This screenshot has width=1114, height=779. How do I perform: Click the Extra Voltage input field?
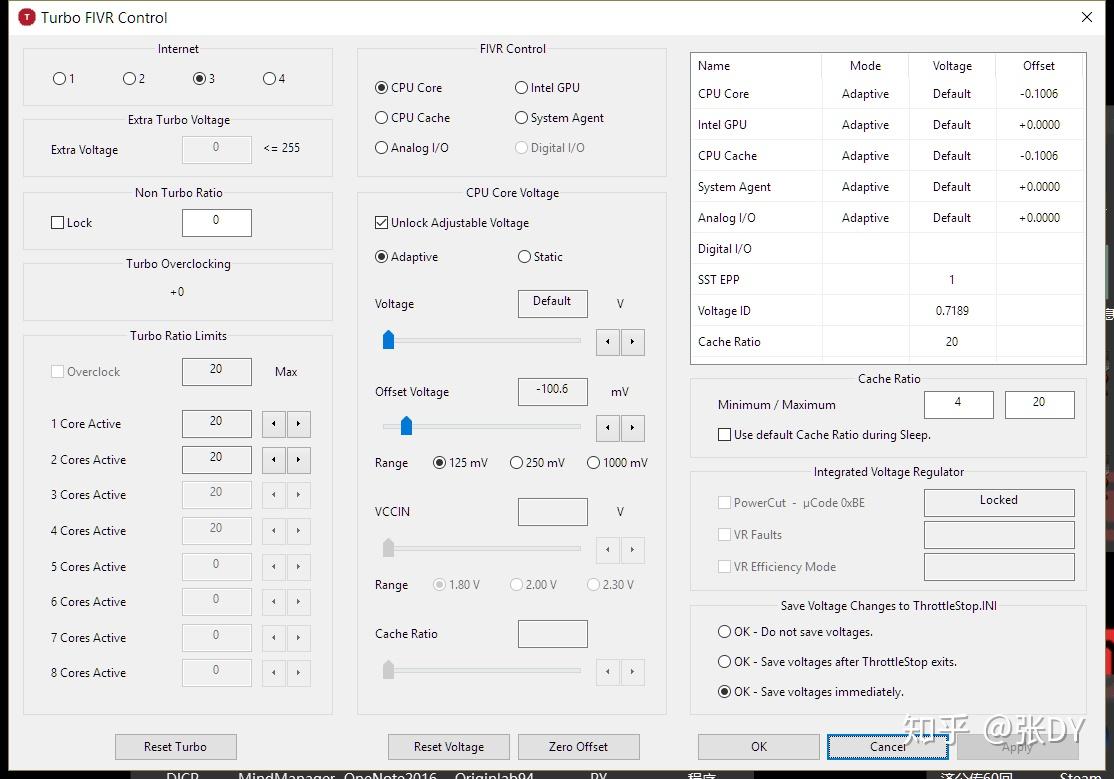pyautogui.click(x=216, y=149)
